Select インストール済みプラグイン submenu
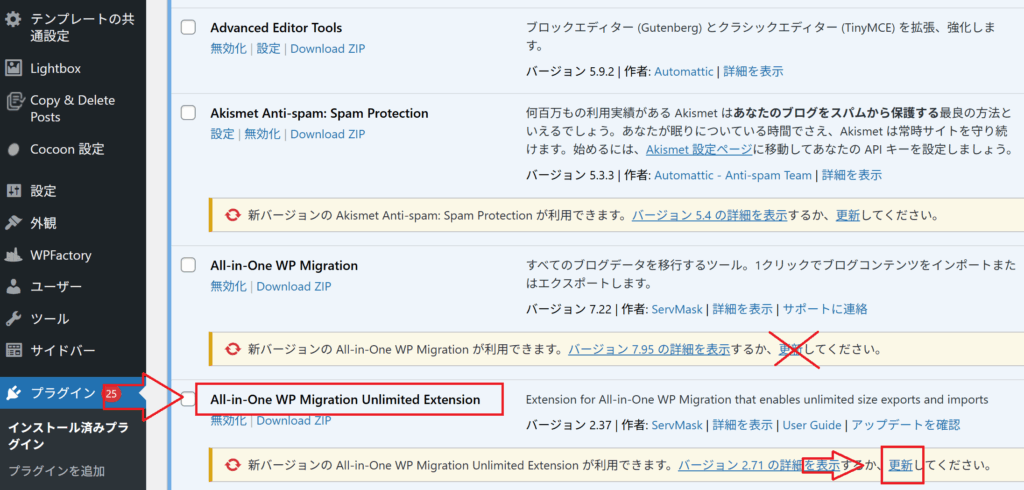The image size is (1024, 490). 68,436
